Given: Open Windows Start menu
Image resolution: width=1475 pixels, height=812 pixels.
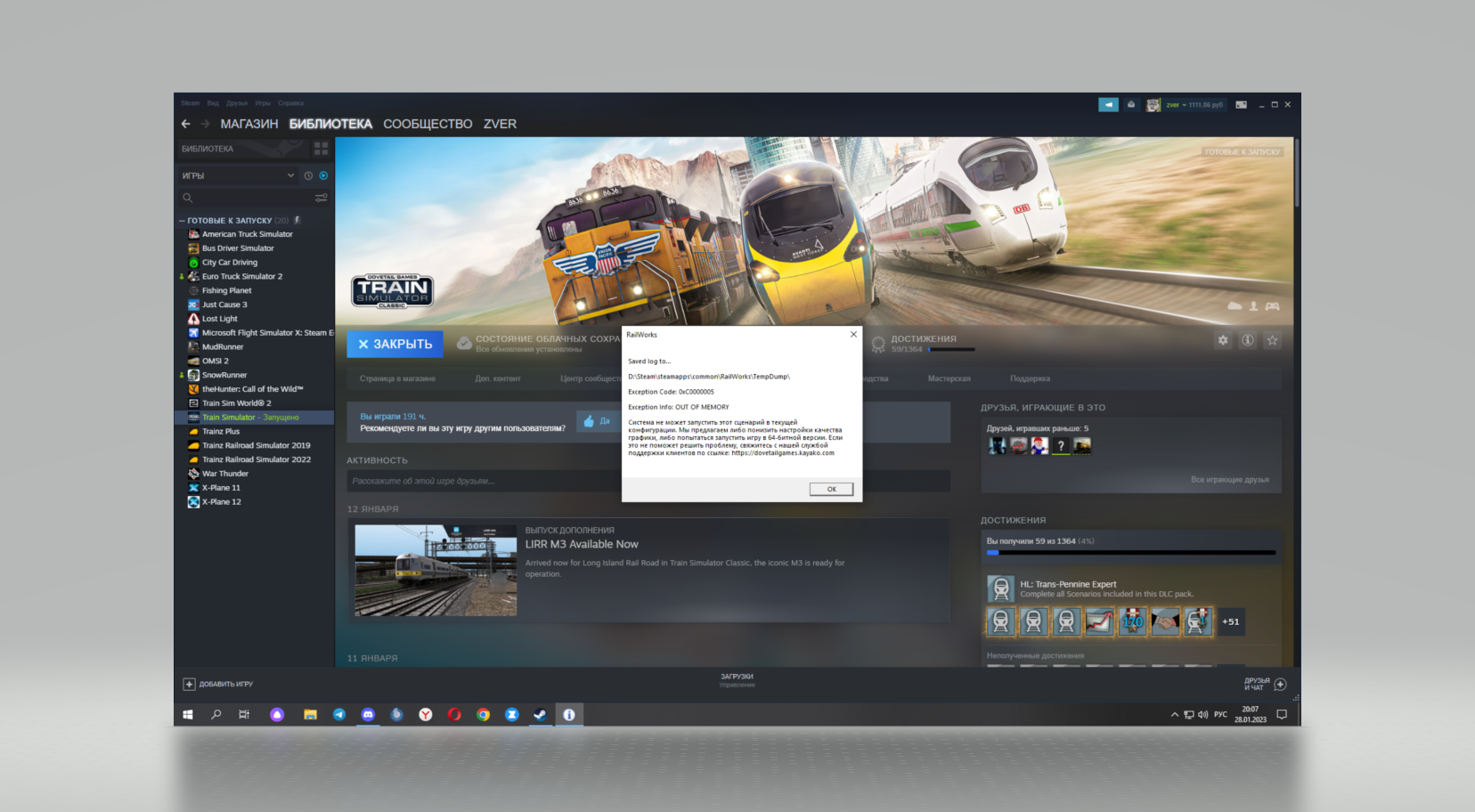Looking at the screenshot, I should 188,714.
